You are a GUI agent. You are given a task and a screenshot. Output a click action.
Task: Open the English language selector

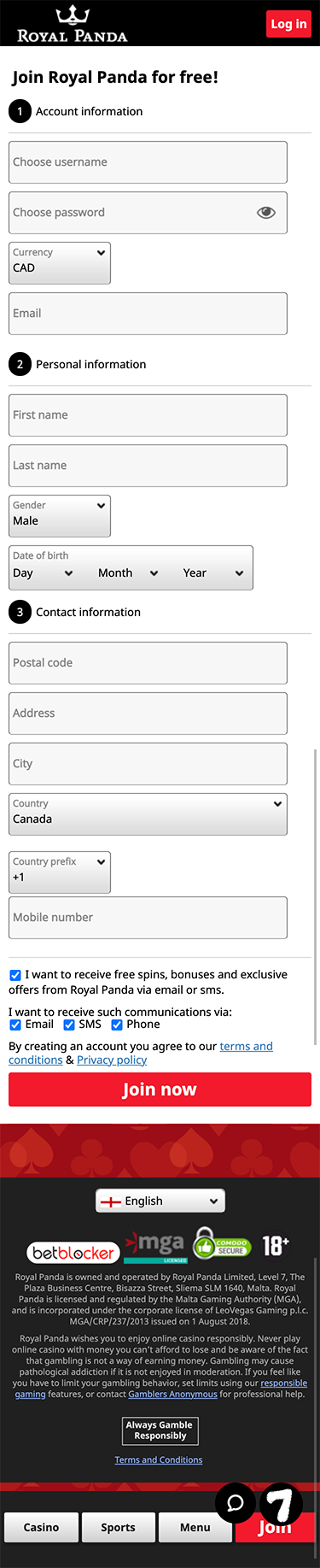[160, 1201]
